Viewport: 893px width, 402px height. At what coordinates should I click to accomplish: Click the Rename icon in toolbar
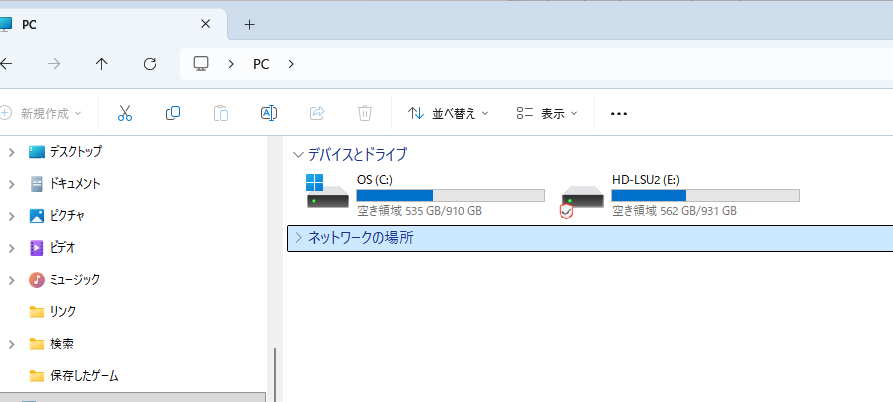[269, 113]
